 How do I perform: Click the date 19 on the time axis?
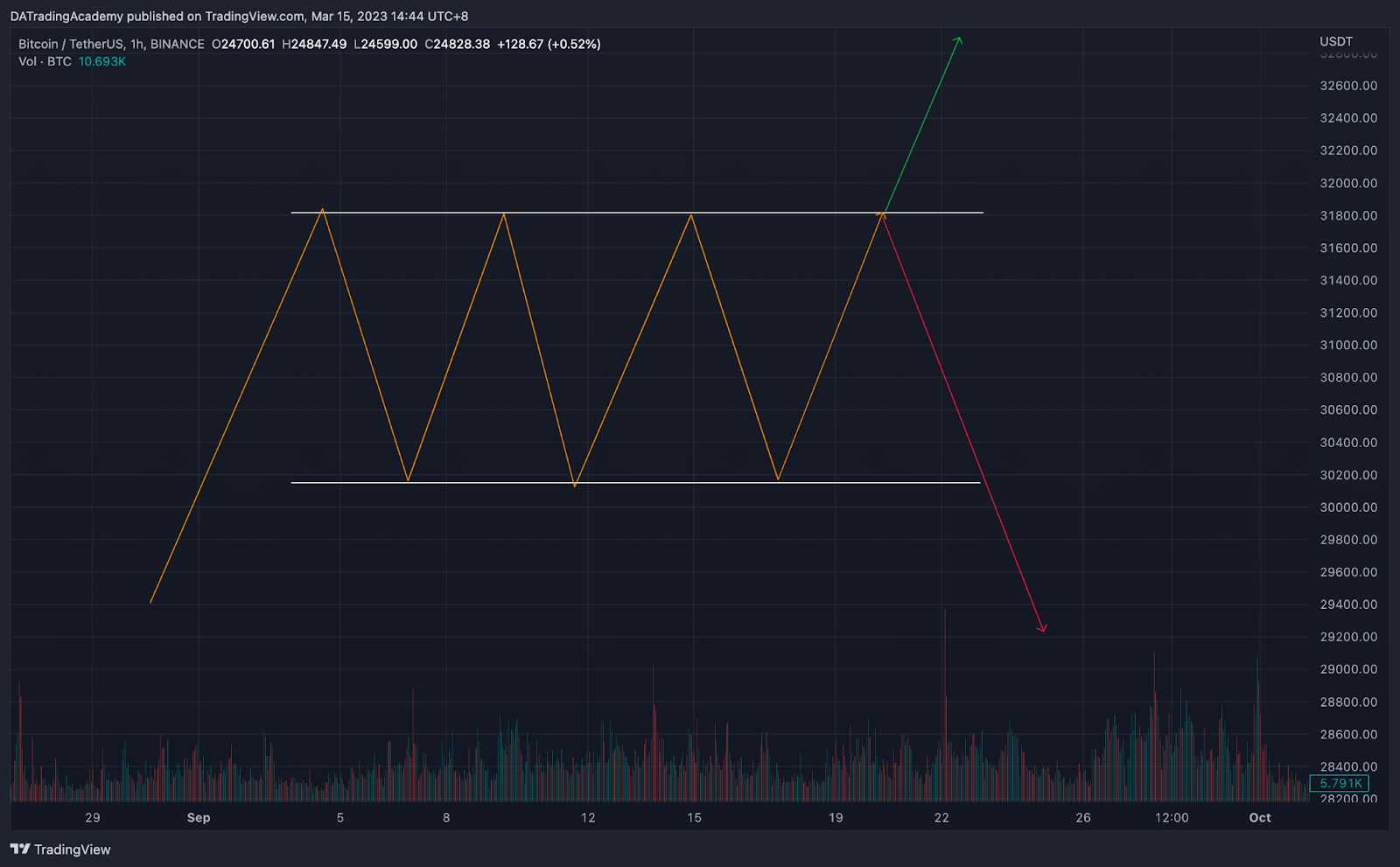tap(836, 817)
